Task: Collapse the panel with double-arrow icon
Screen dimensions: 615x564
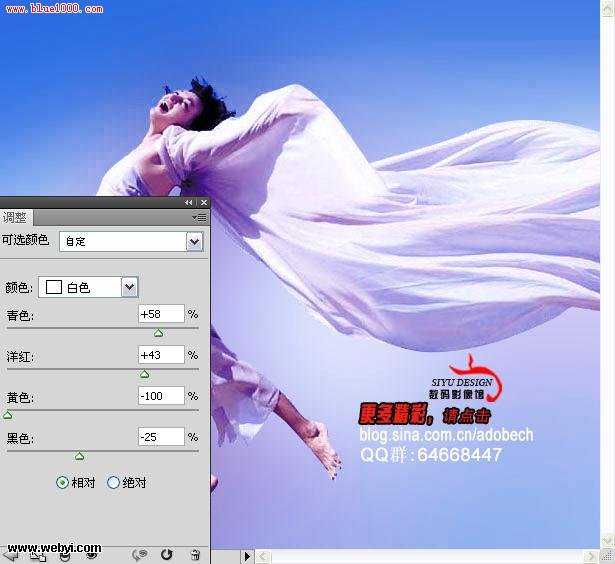Action: 189,202
